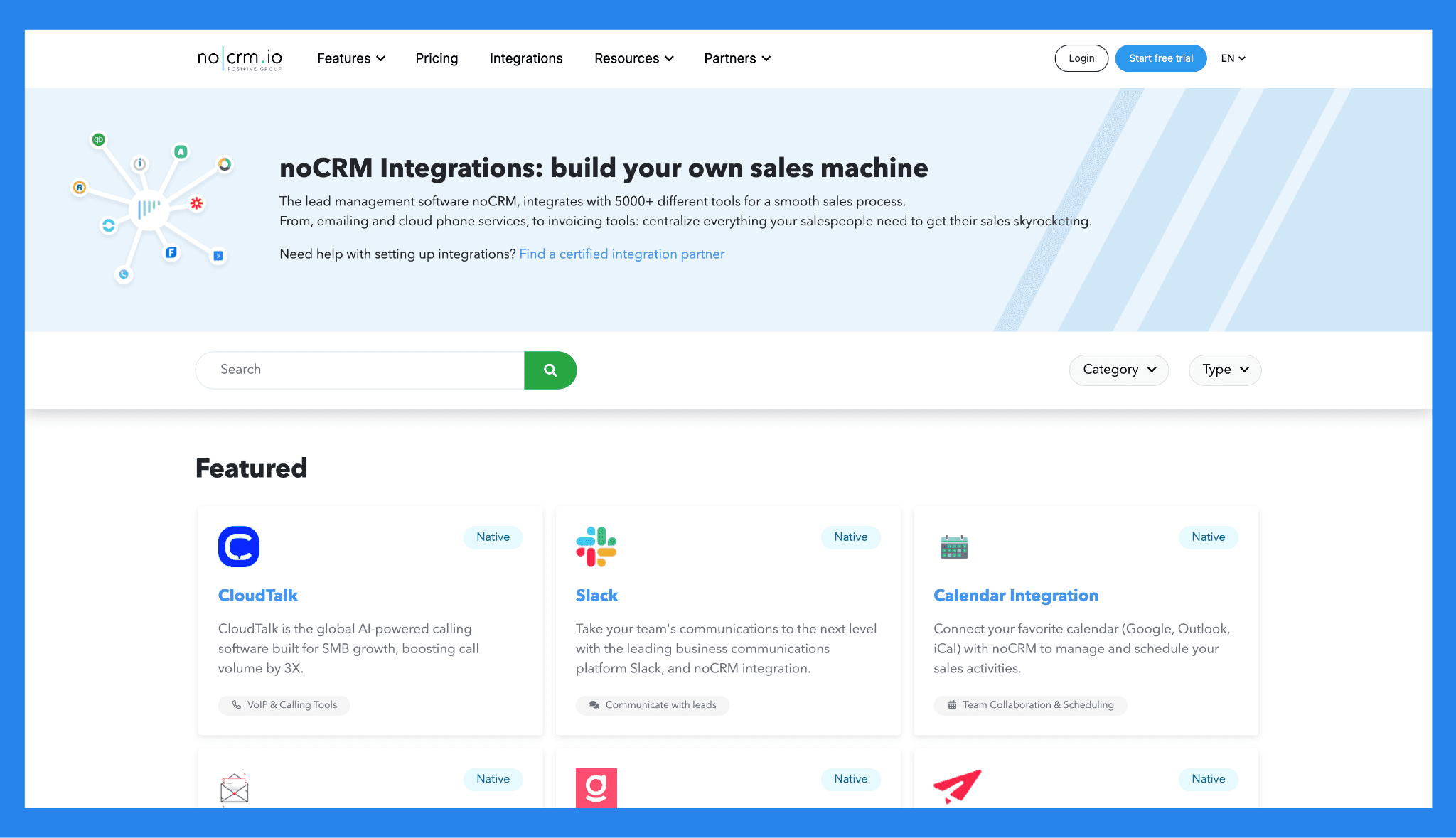Open the Type filter dropdown
The width and height of the screenshot is (1456, 838).
pos(1225,370)
